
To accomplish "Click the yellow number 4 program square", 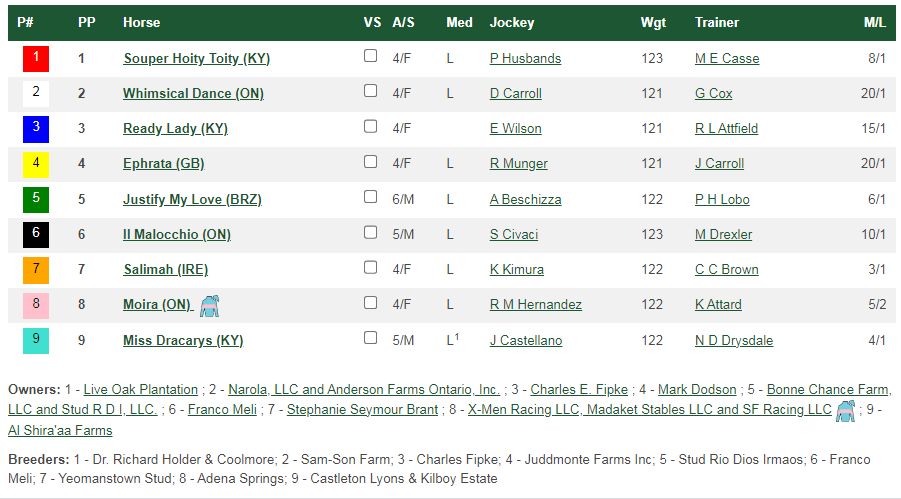I will (36, 164).
